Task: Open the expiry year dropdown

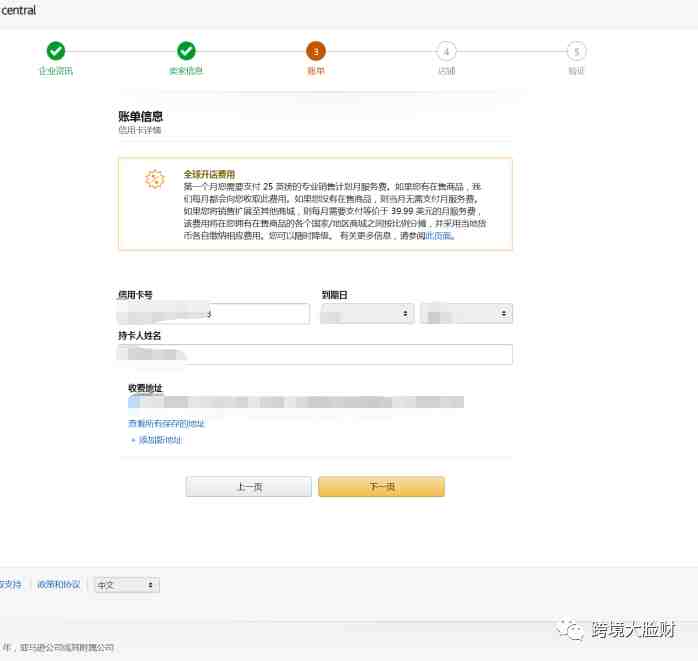Action: tap(467, 313)
